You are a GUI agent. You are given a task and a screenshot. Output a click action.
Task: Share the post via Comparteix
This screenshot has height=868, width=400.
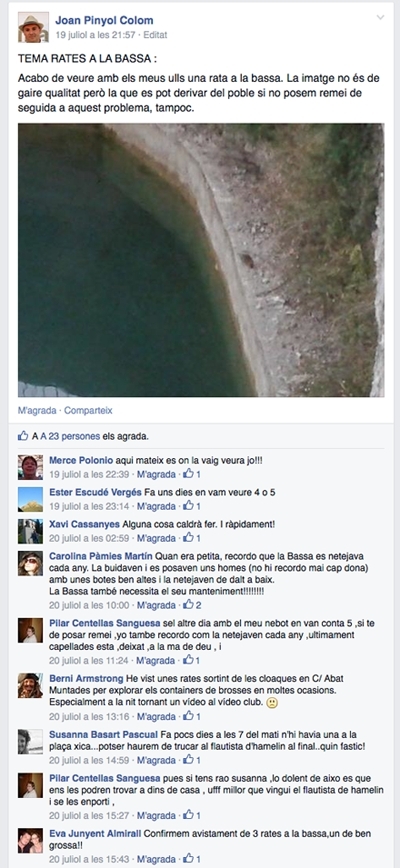(88, 411)
